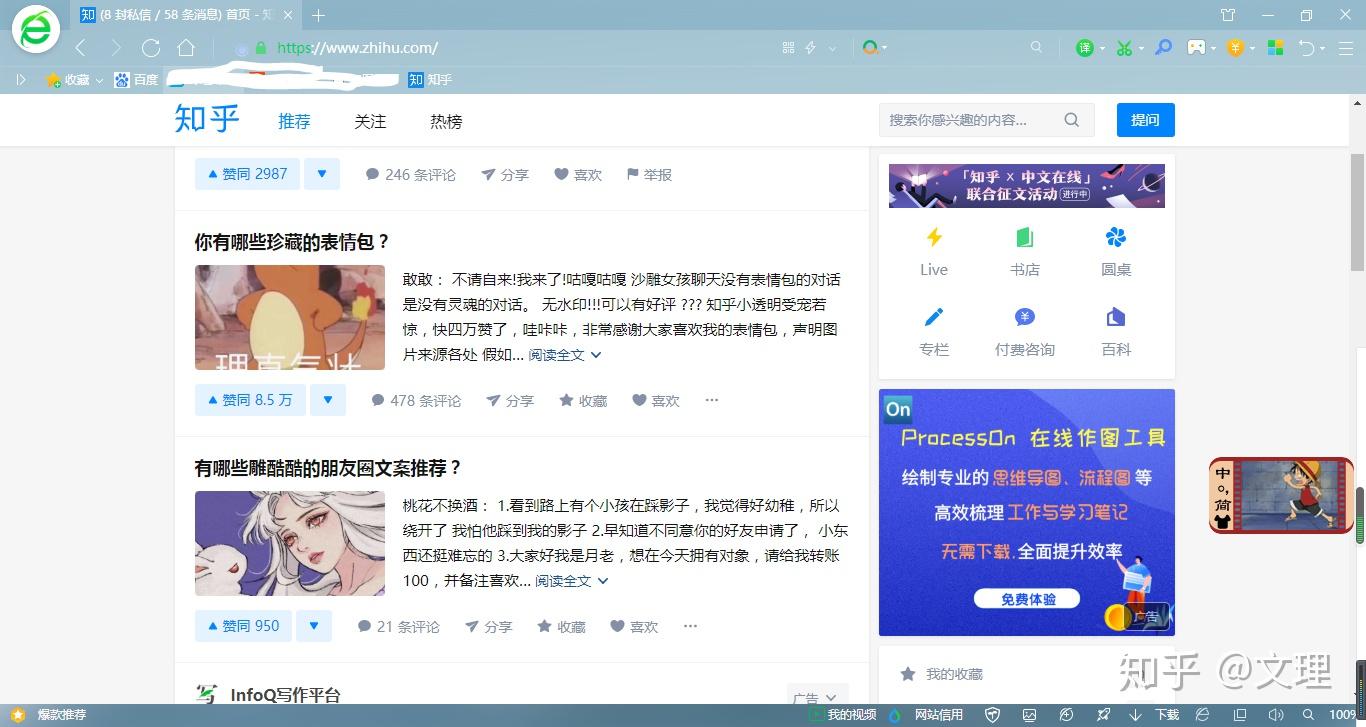Expand 阅读全文 for the 朋友圈文案 answer
This screenshot has height=727, width=1366.
click(572, 581)
